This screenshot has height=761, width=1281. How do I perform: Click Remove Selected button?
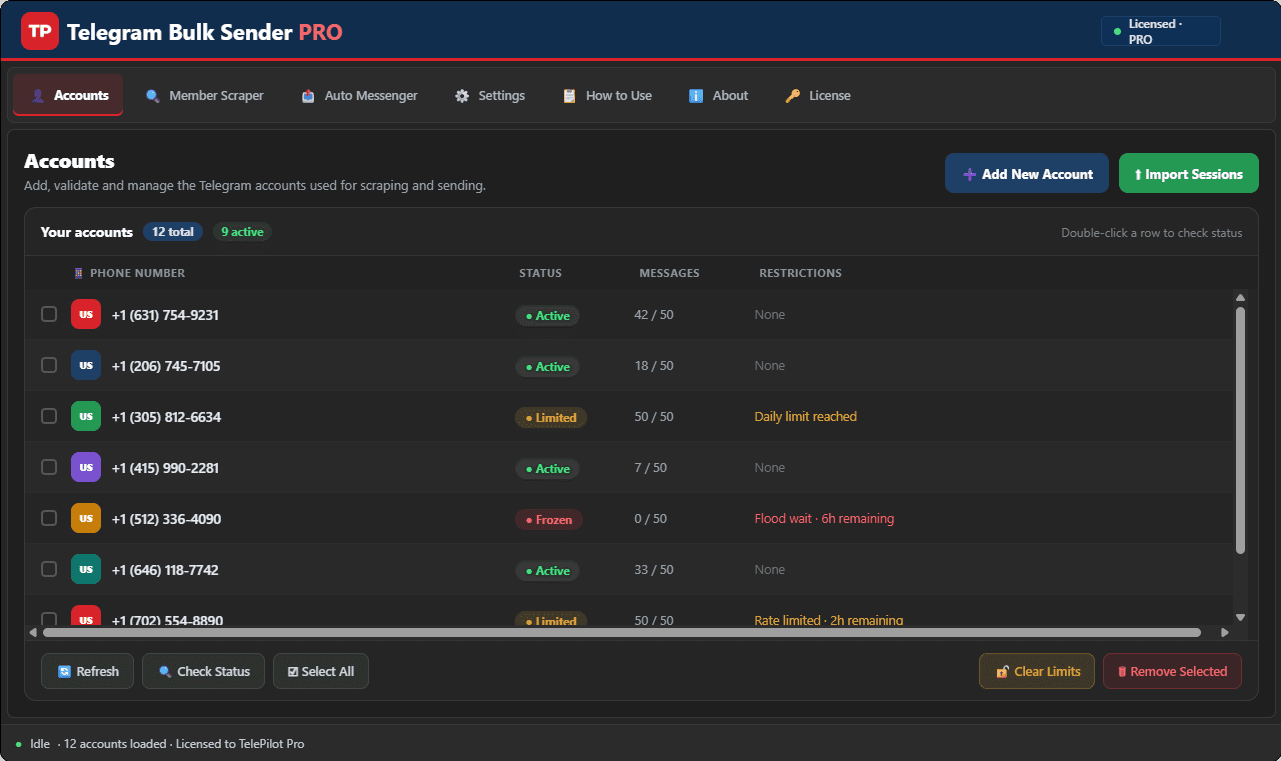pos(1172,671)
